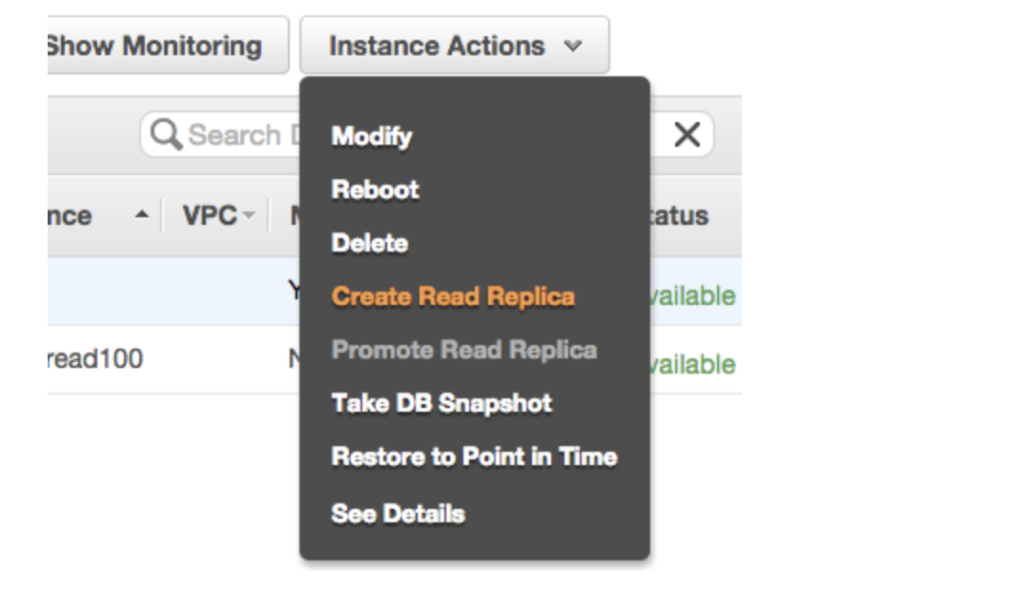The width and height of the screenshot is (1024, 610).
Task: Focus the Search text field
Action: point(240,135)
